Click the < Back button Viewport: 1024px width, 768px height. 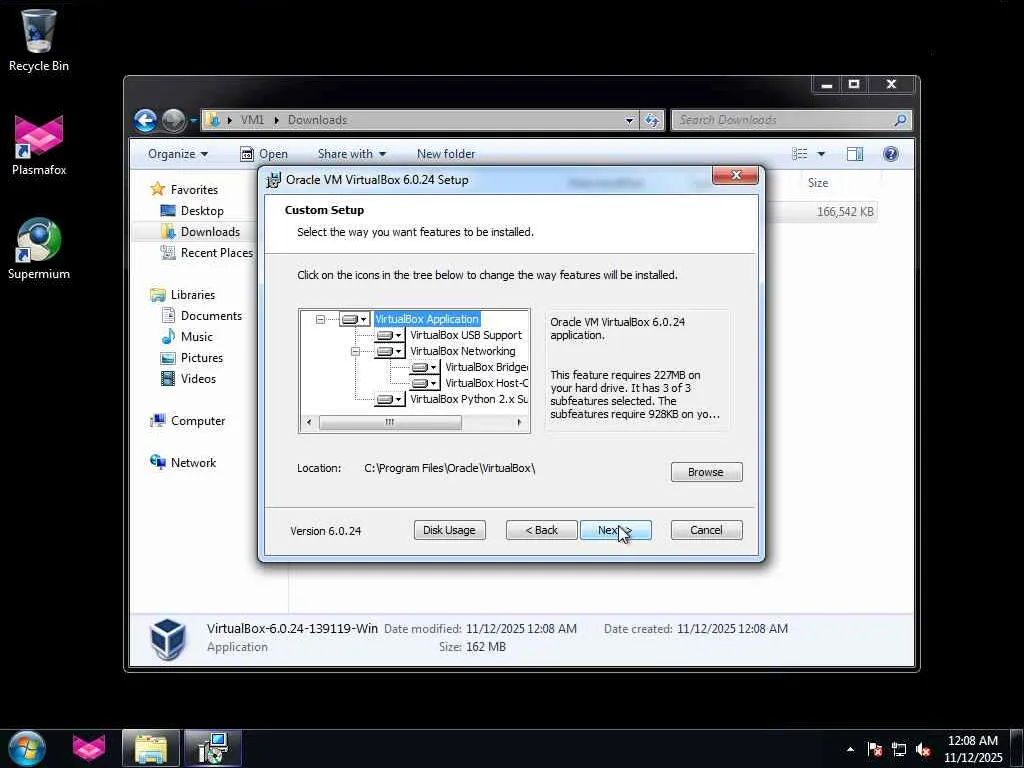pyautogui.click(x=541, y=530)
